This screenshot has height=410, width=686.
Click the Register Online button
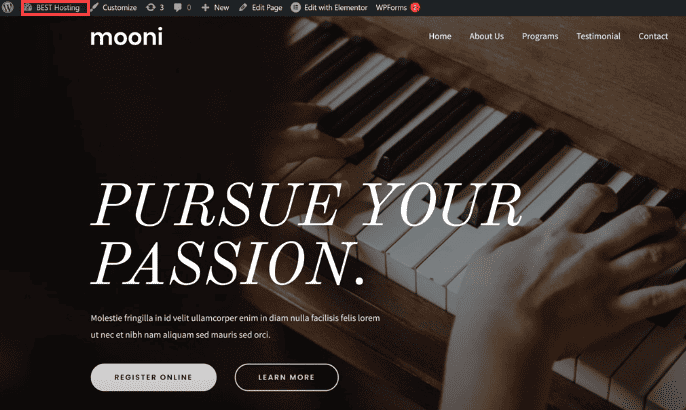[154, 377]
